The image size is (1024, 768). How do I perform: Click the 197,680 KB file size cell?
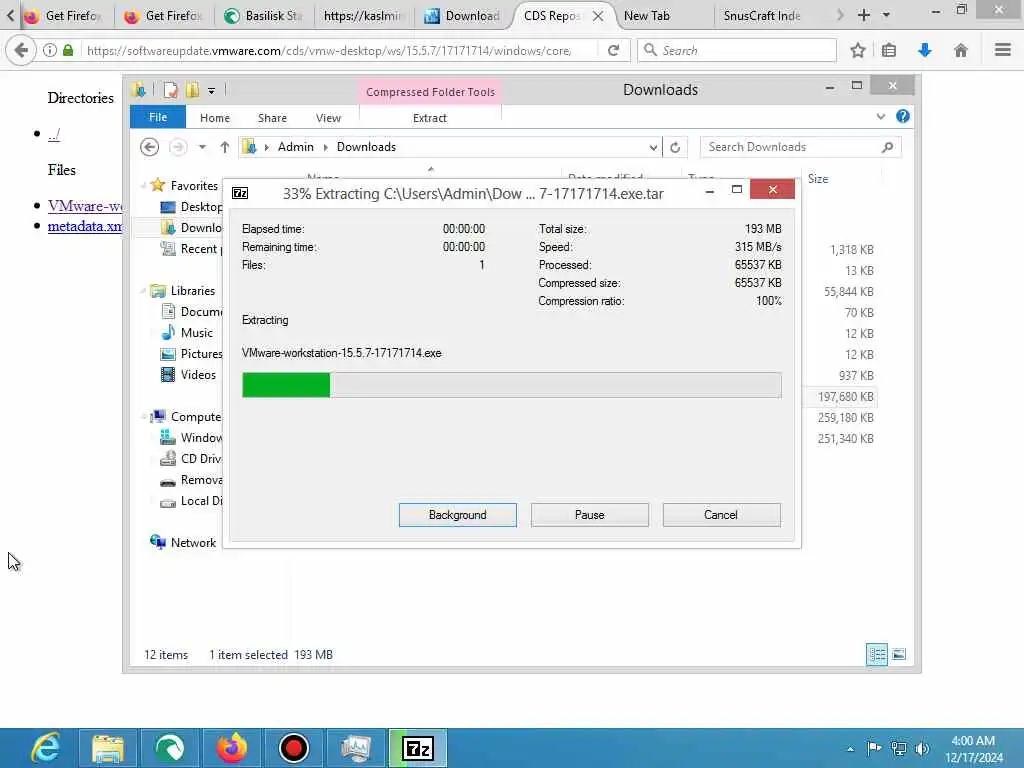[x=845, y=396]
